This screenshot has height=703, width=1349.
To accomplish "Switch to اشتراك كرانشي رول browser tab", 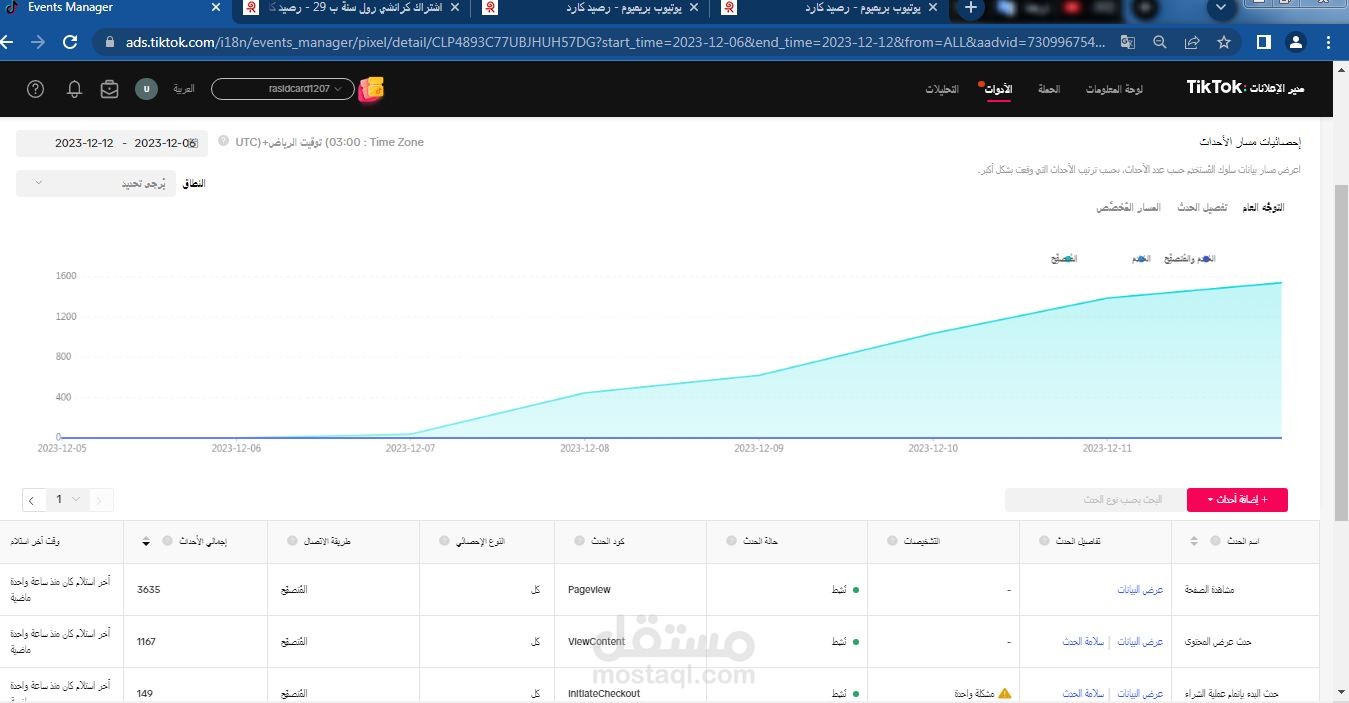I will coord(352,8).
